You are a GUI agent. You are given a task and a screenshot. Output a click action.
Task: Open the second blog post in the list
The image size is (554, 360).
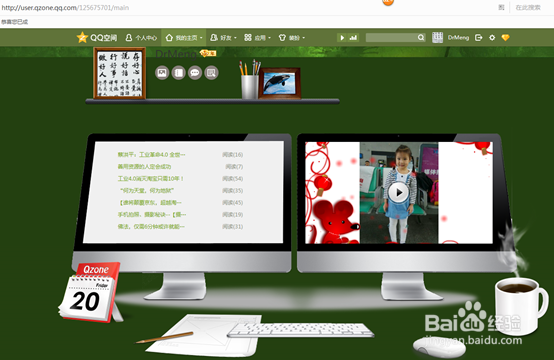[144, 167]
